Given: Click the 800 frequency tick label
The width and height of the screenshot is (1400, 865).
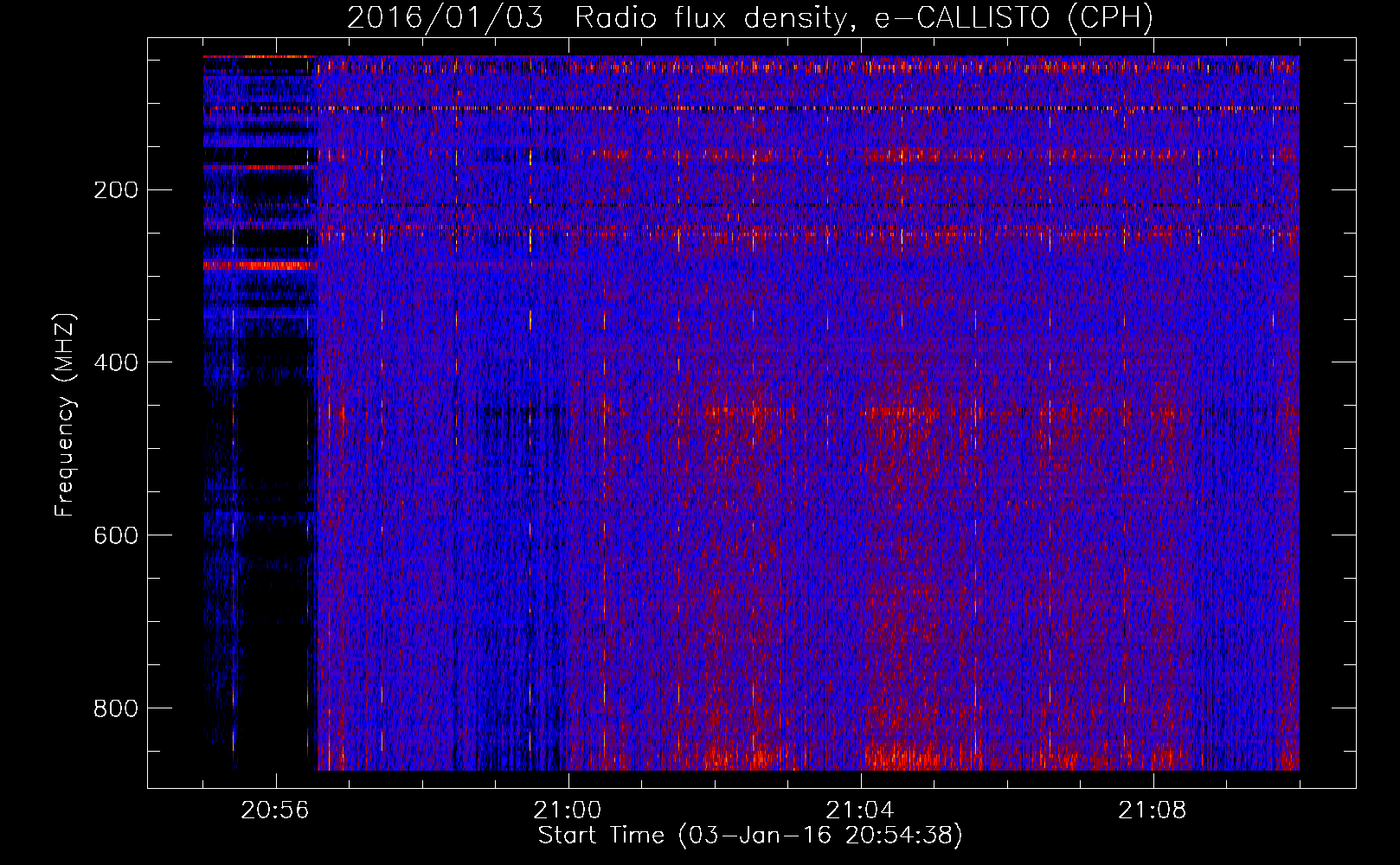Looking at the screenshot, I should (x=116, y=708).
